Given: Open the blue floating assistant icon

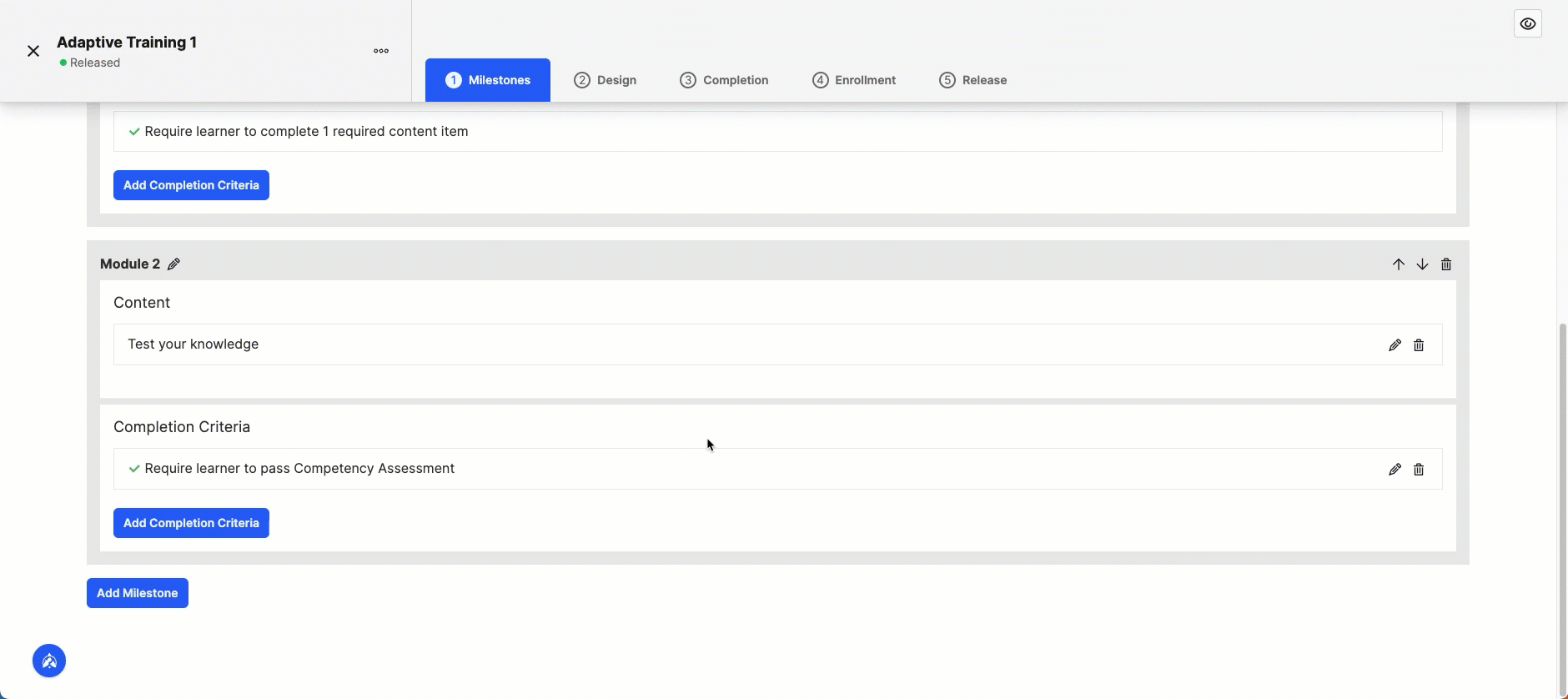Looking at the screenshot, I should [49, 661].
